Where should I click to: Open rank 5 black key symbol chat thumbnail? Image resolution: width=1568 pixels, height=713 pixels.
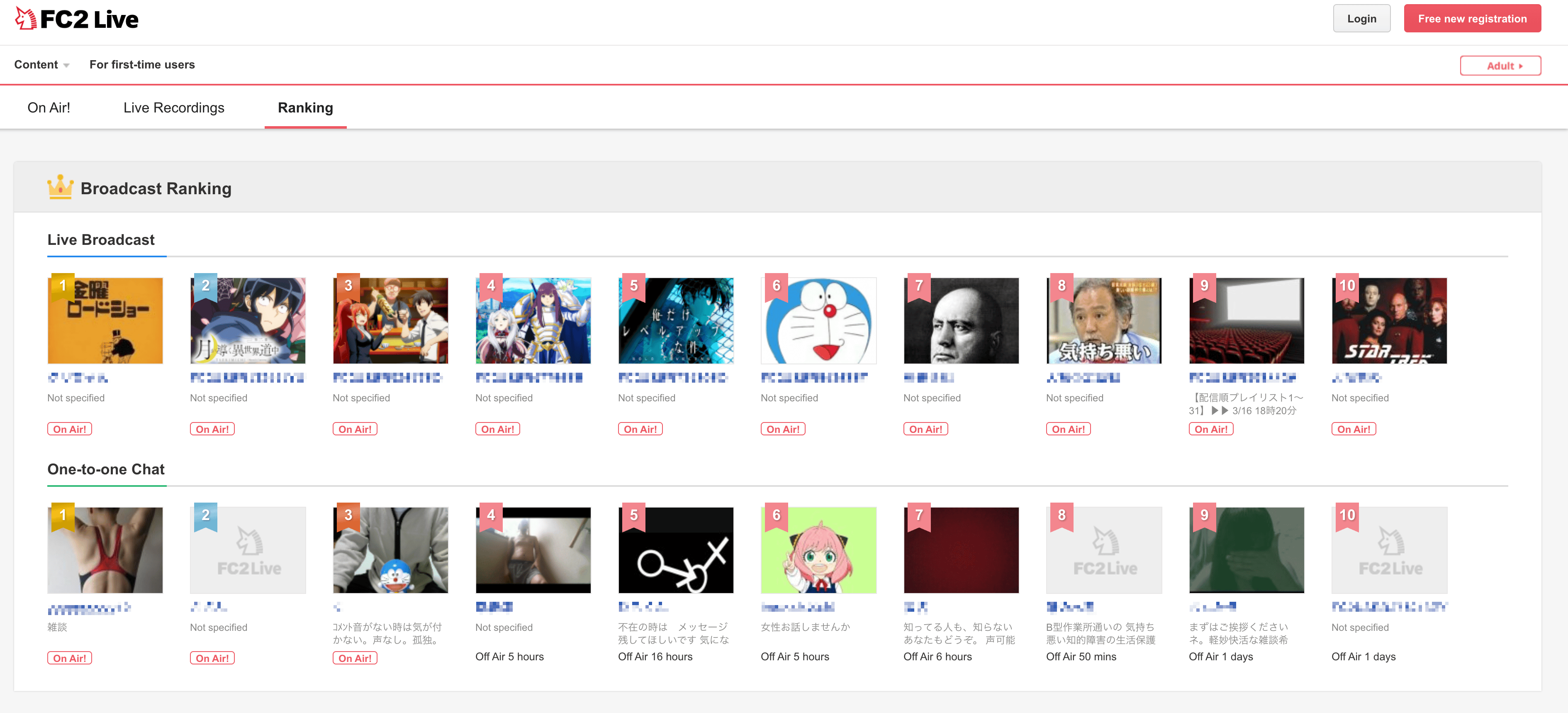[x=676, y=550]
